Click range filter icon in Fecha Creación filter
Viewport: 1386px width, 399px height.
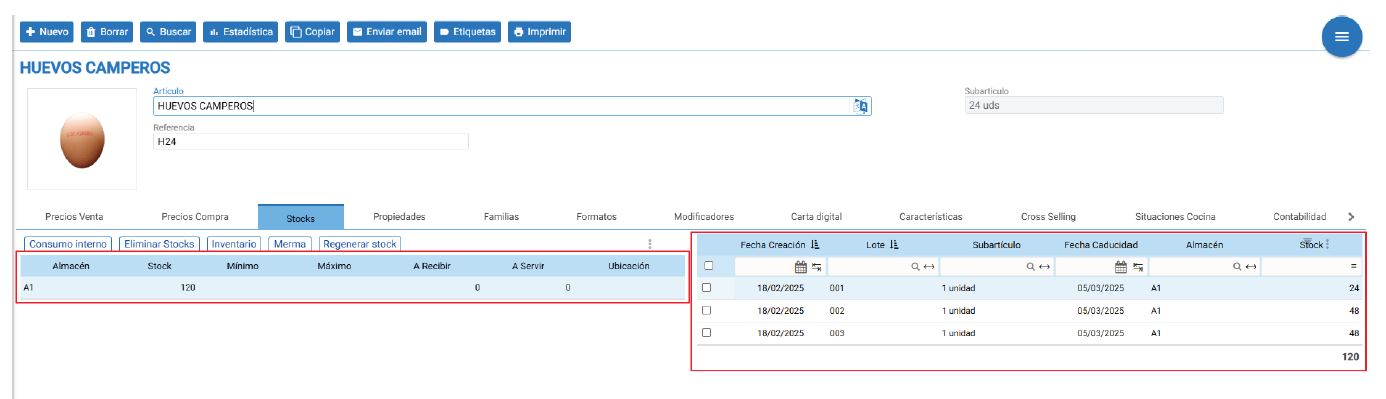[817, 267]
